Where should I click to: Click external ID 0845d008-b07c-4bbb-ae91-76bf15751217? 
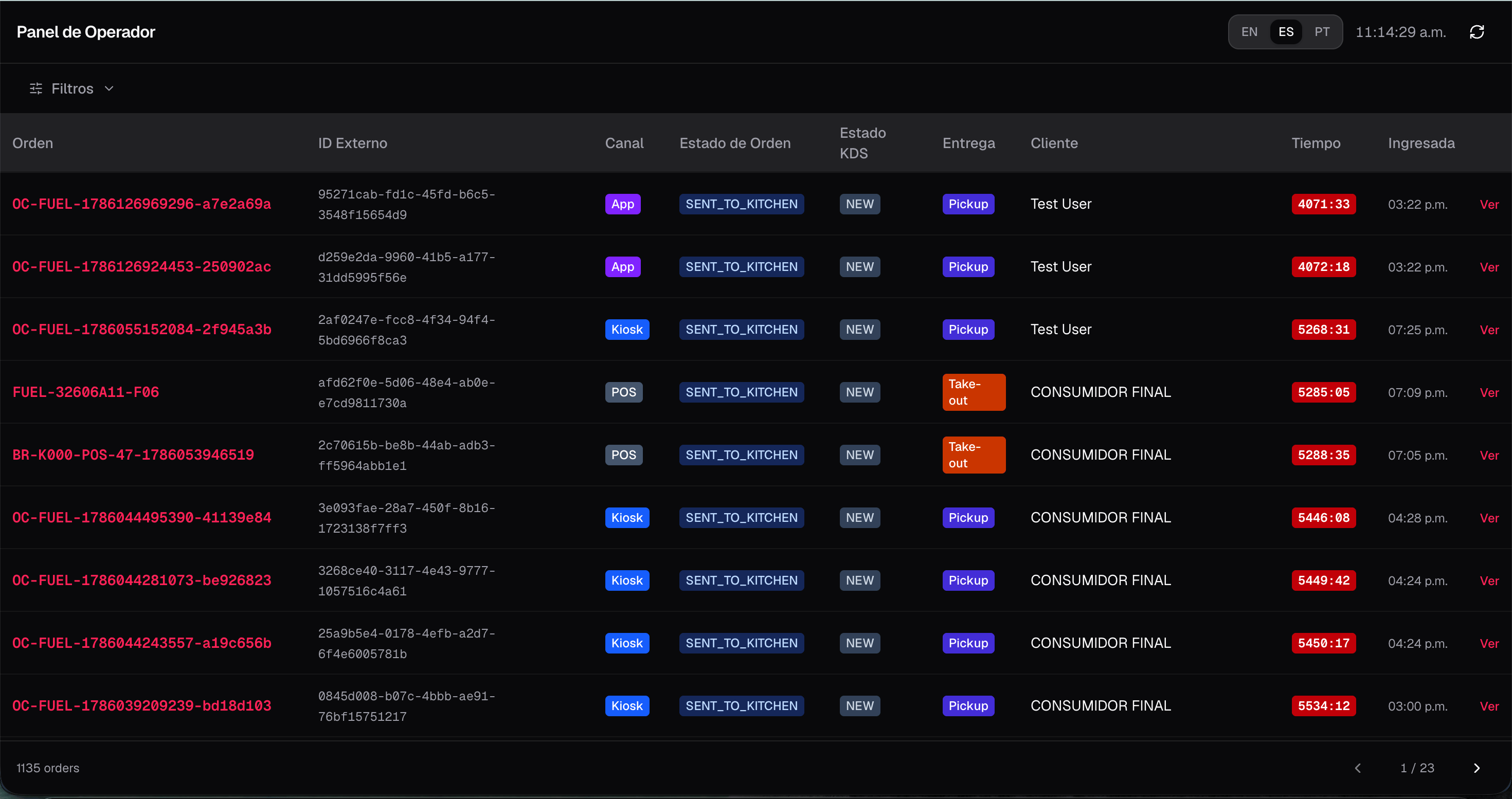407,707
